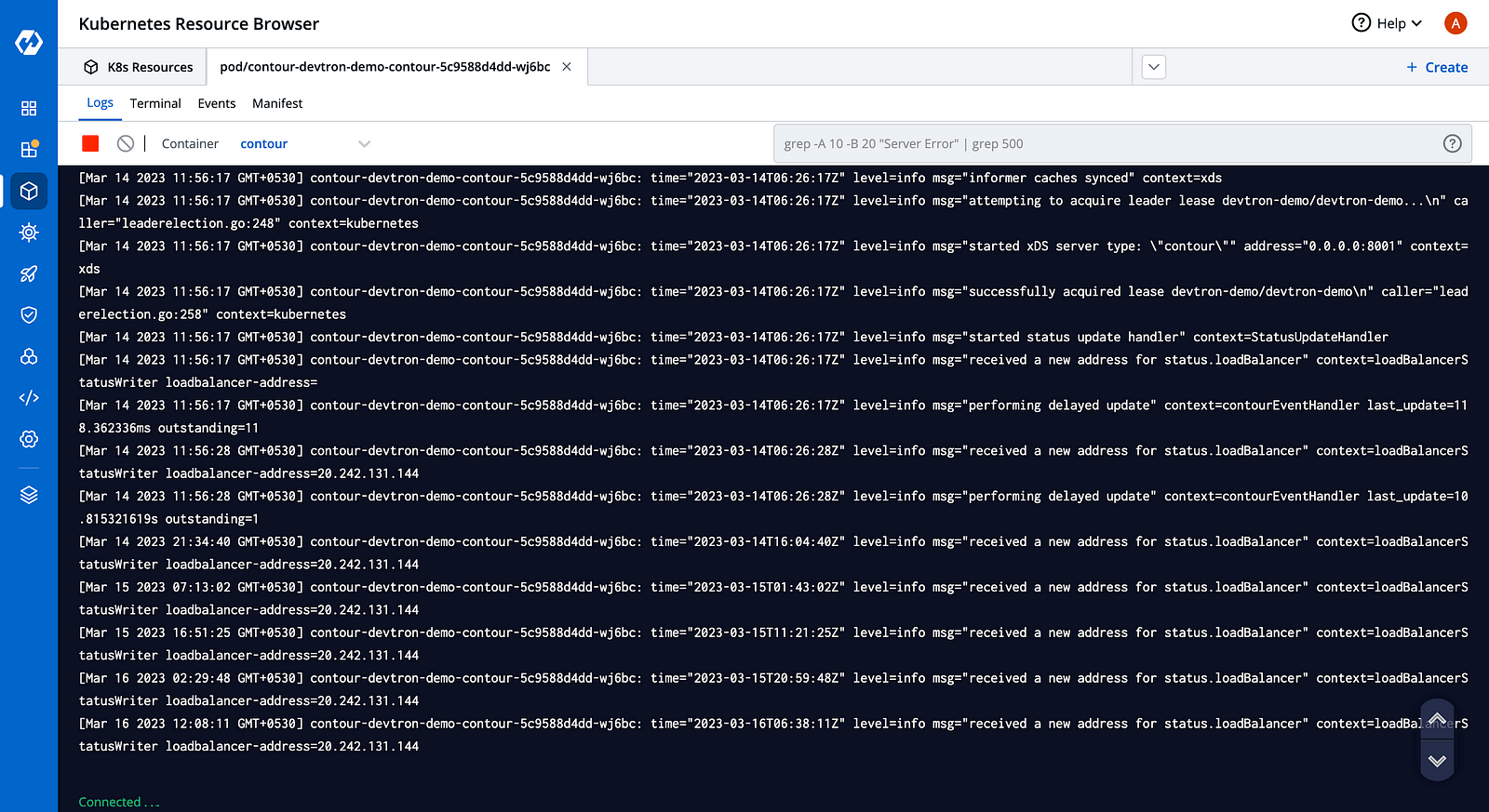Click the Devtron logo in sidebar
The width and height of the screenshot is (1489, 812).
click(29, 42)
